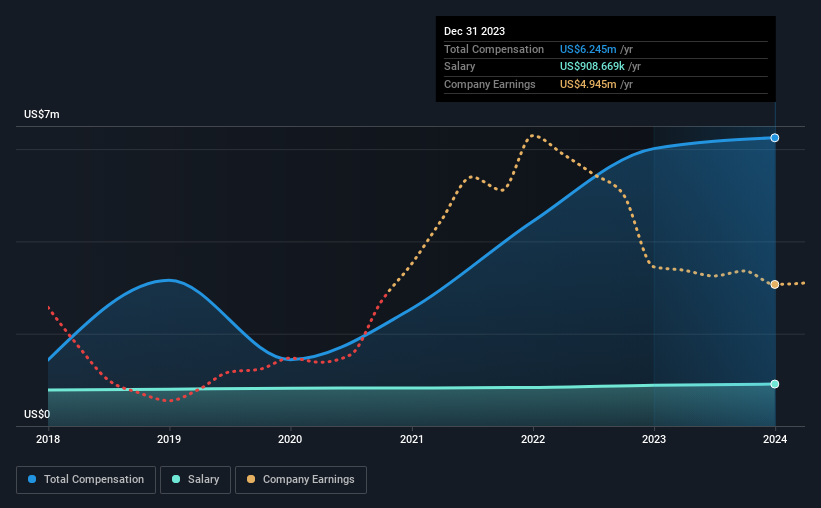Click the Salary label in tooltip
Screen dimensions: 821x508
coord(460,67)
